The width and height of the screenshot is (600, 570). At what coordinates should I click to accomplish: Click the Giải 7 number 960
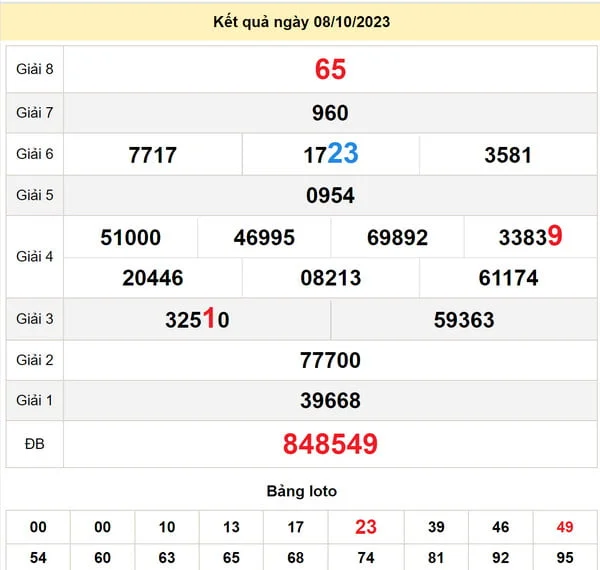[x=330, y=113]
